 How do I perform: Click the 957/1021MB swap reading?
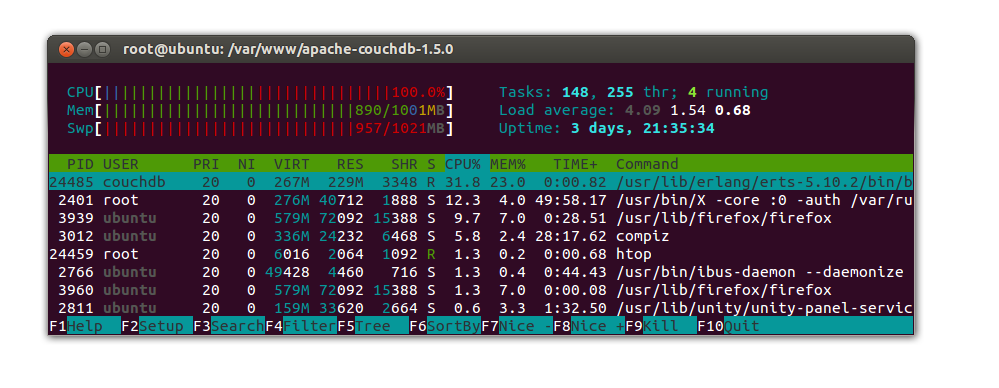click(x=400, y=129)
